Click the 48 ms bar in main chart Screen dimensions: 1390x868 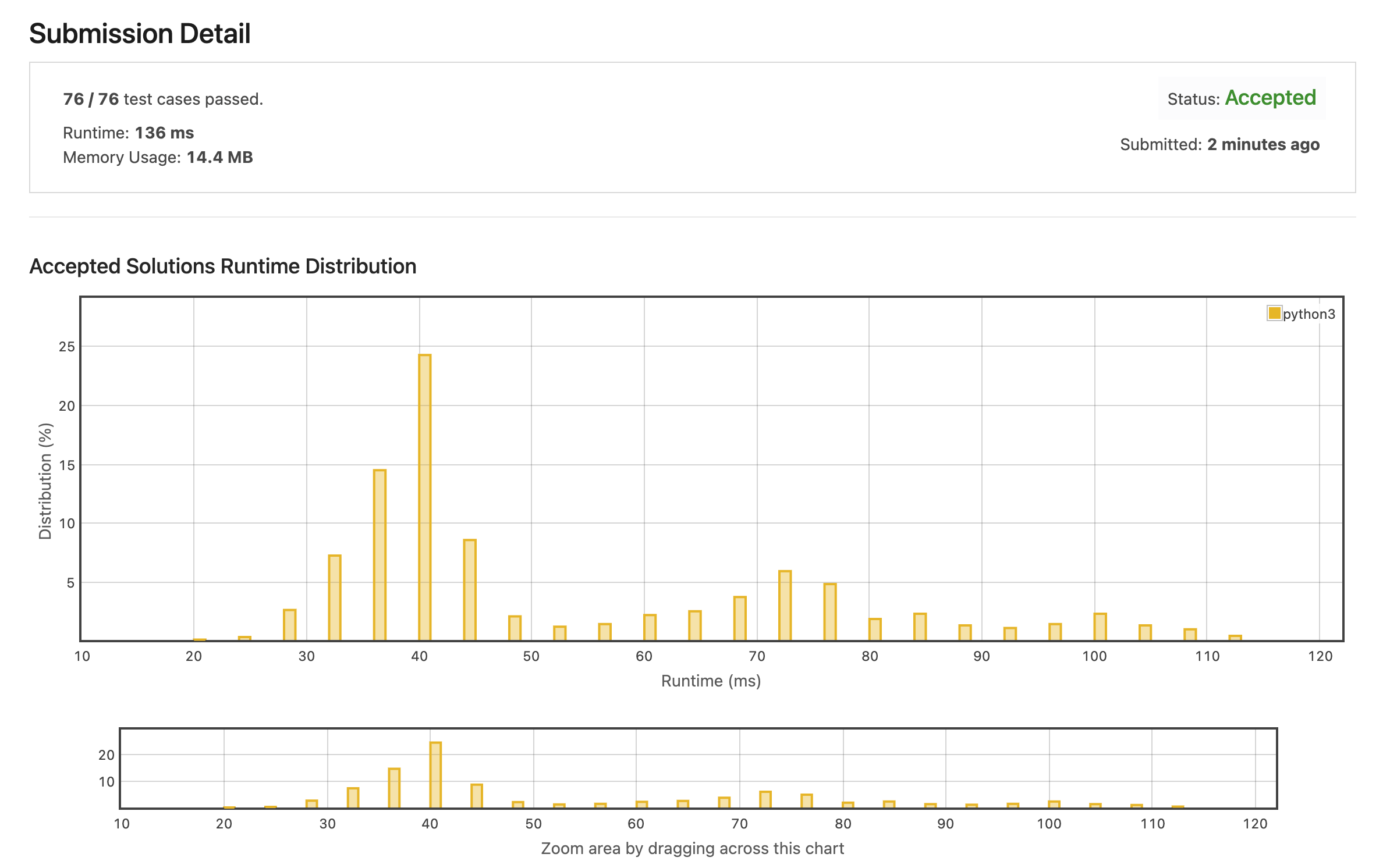point(515,628)
